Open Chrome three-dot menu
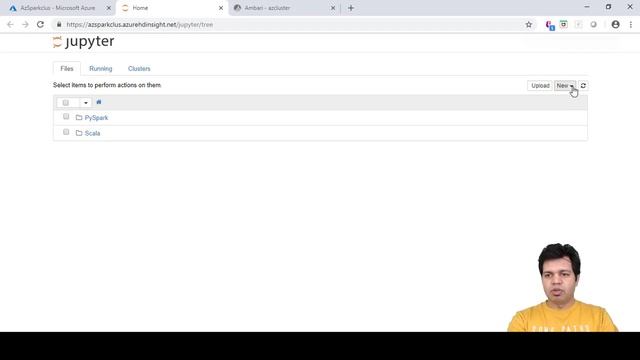This screenshot has height=360, width=640. (631, 24)
